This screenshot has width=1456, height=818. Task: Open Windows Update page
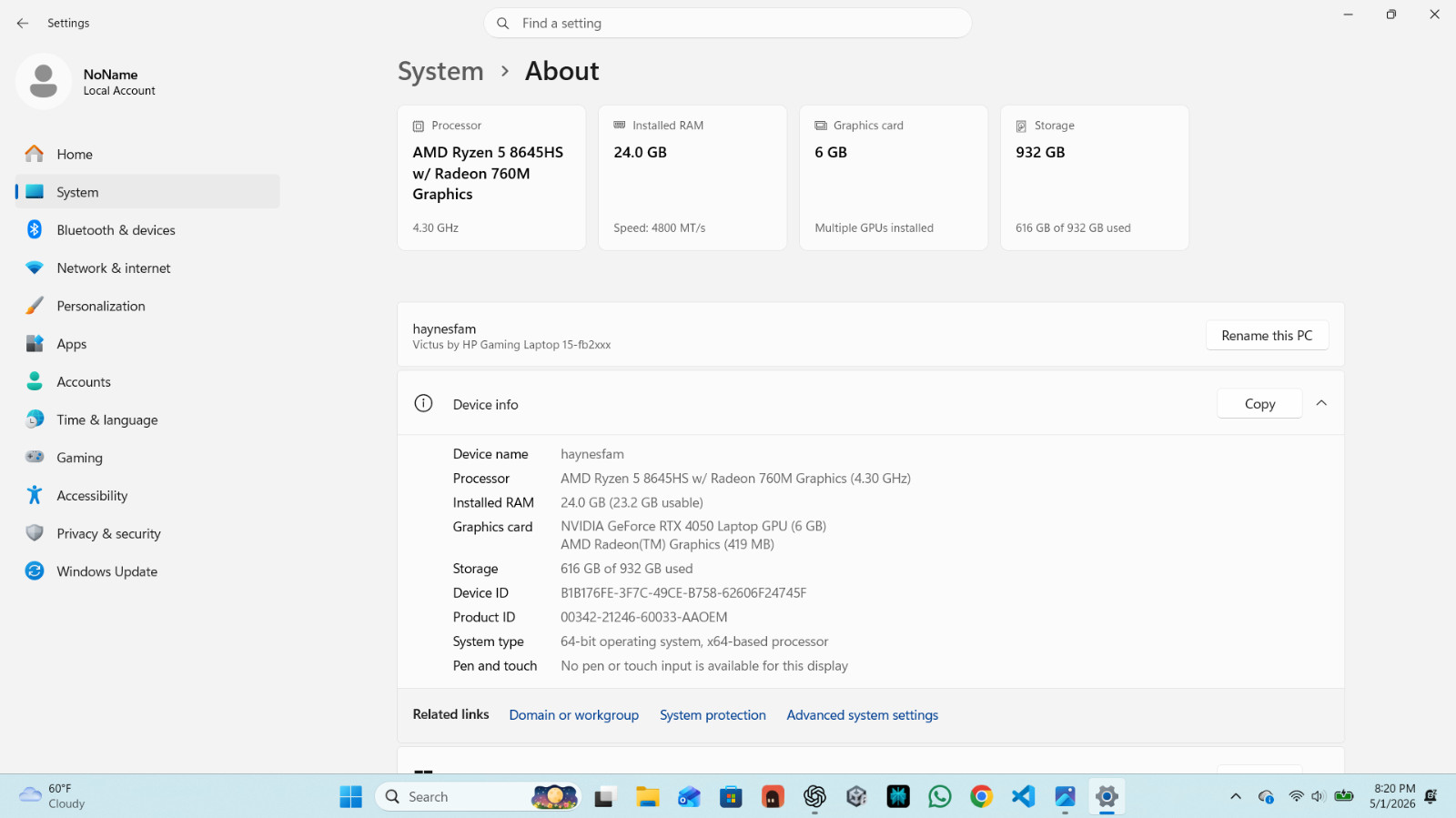[x=147, y=571]
